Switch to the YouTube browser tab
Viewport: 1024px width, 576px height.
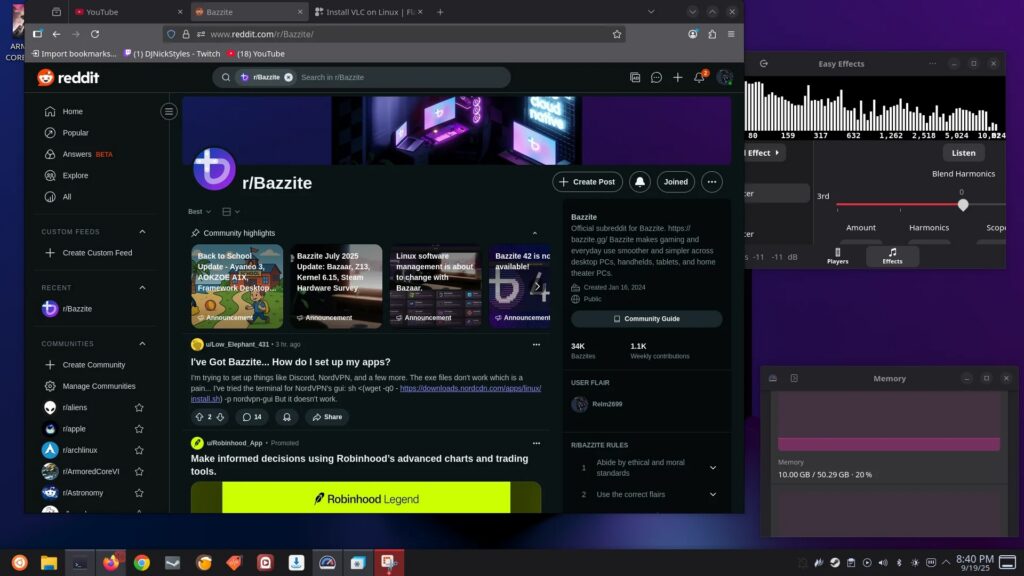(128, 12)
